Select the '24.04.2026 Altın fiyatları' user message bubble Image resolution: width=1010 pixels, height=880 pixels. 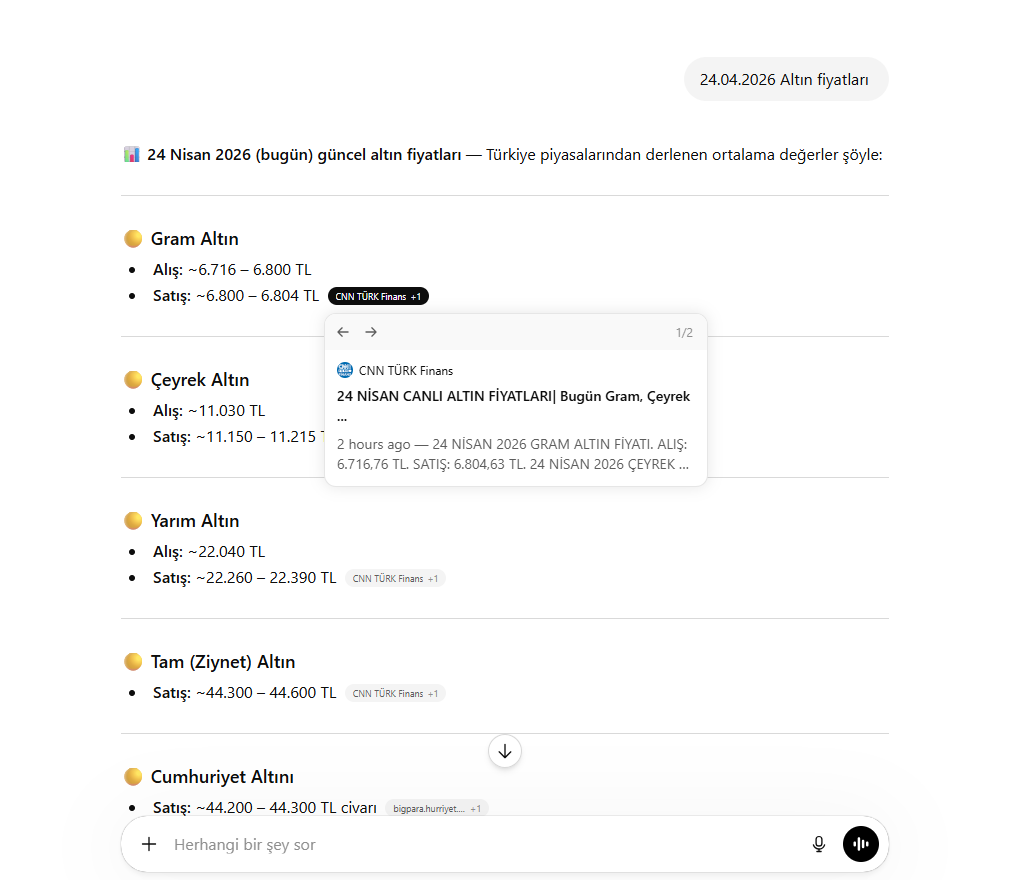pos(786,79)
